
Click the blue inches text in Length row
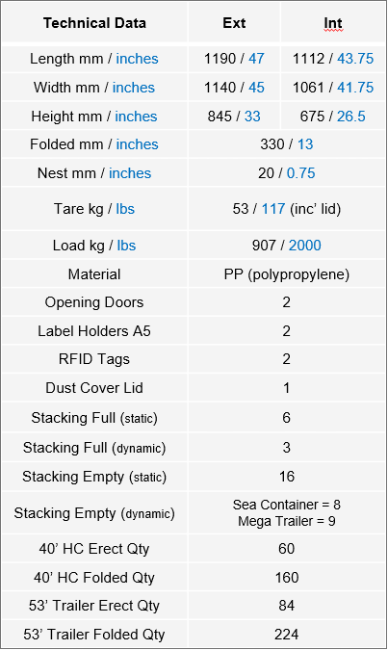pos(137,59)
